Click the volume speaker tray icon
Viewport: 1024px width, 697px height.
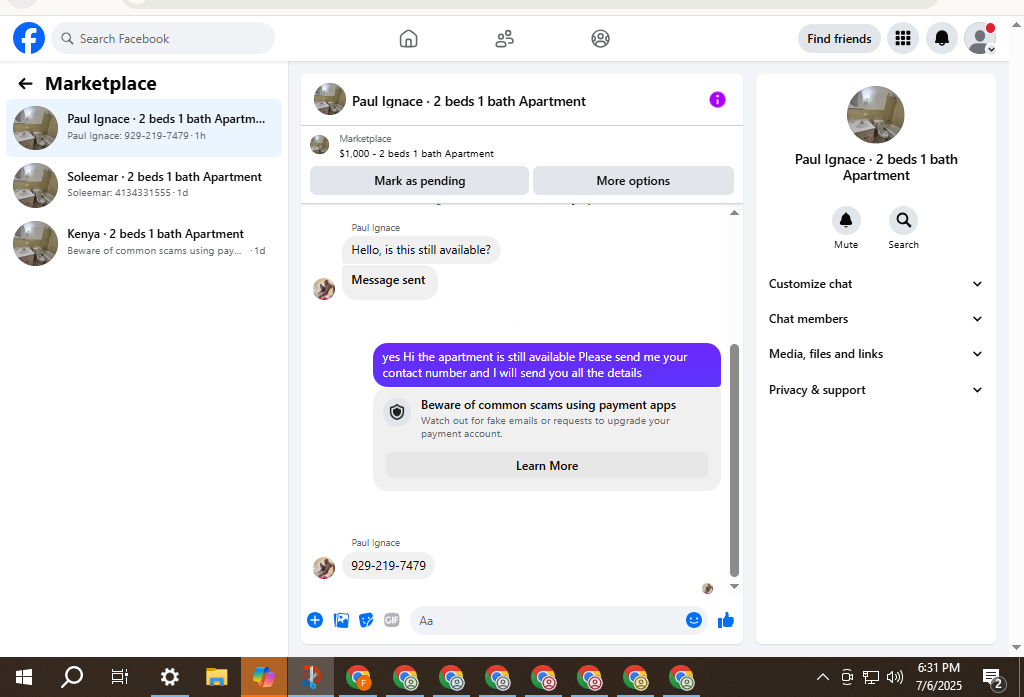pyautogui.click(x=895, y=677)
